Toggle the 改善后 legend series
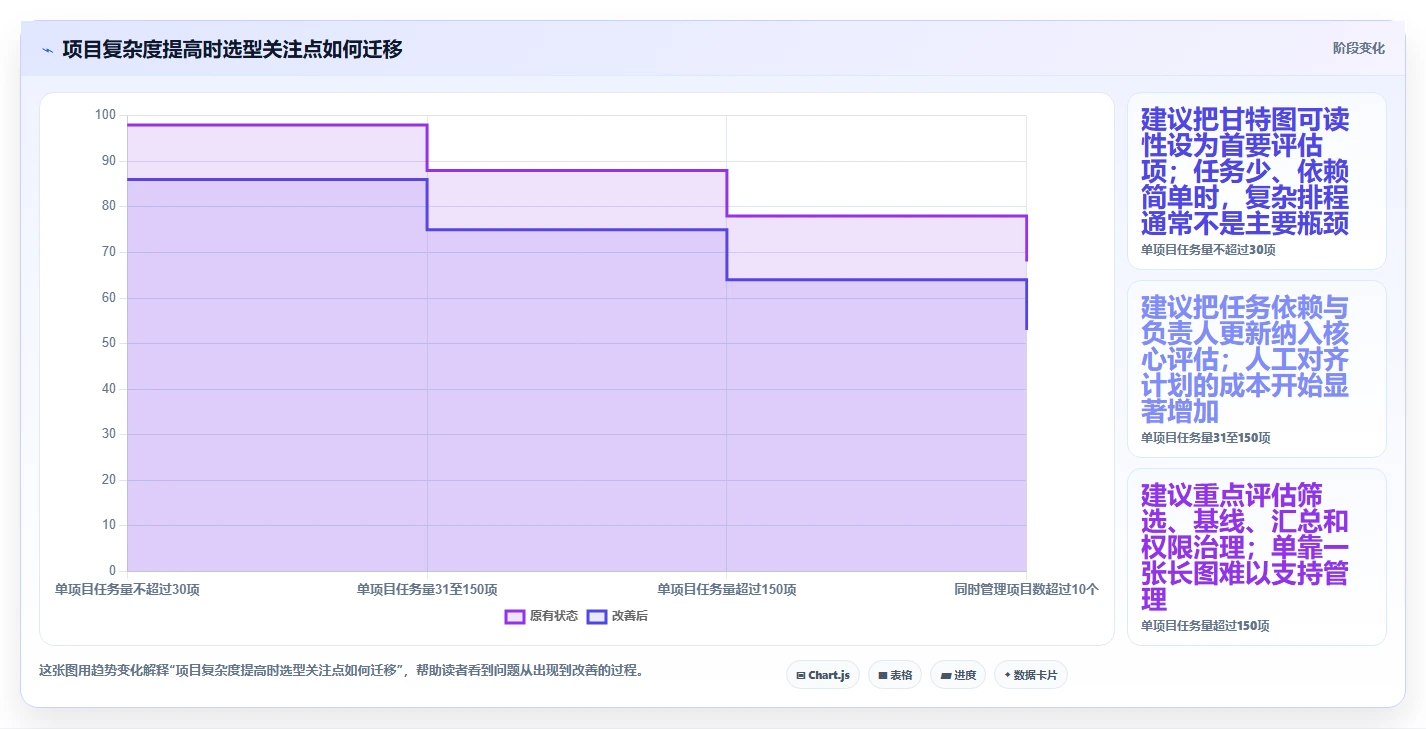 [617, 616]
